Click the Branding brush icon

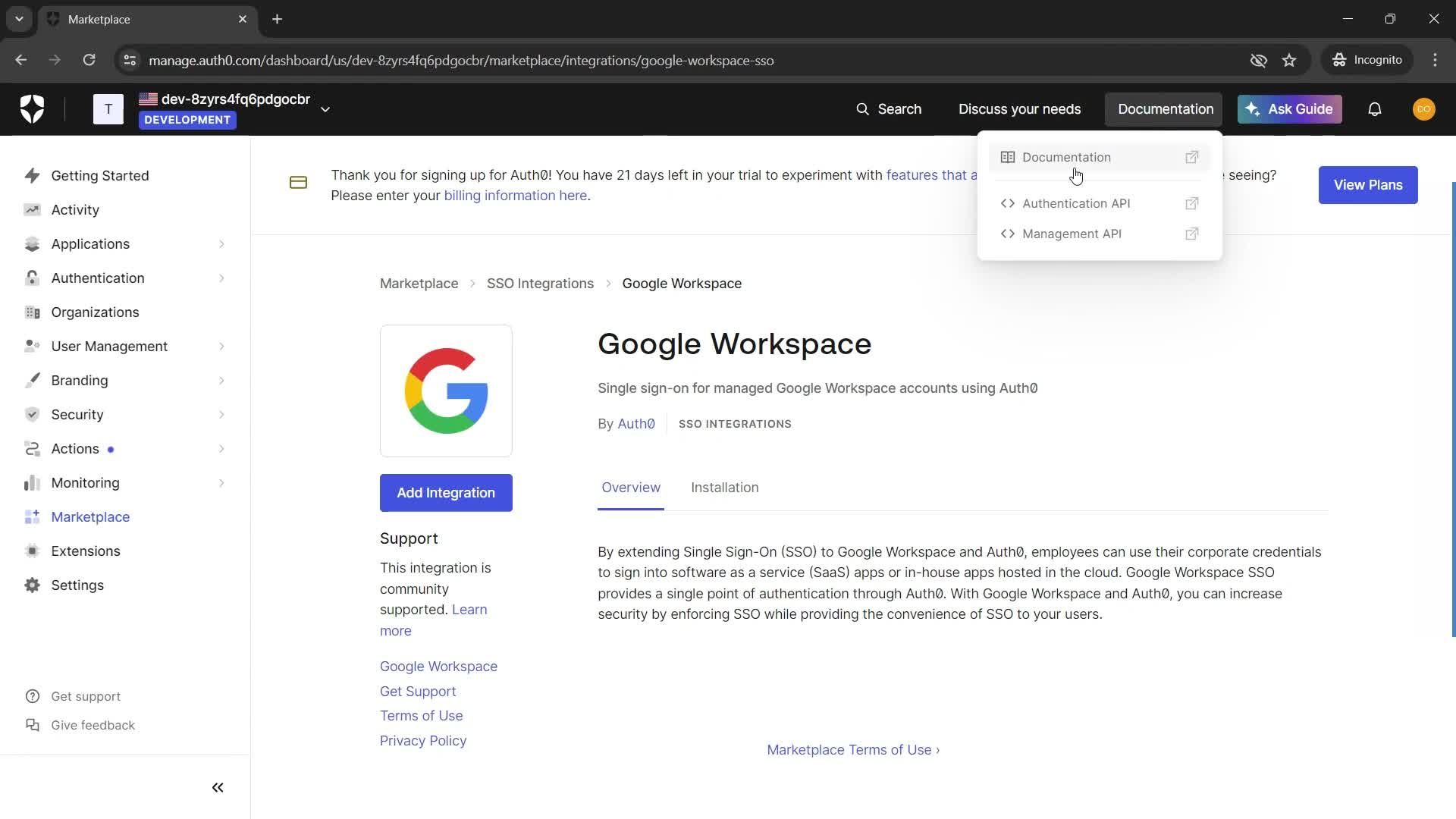pos(32,381)
